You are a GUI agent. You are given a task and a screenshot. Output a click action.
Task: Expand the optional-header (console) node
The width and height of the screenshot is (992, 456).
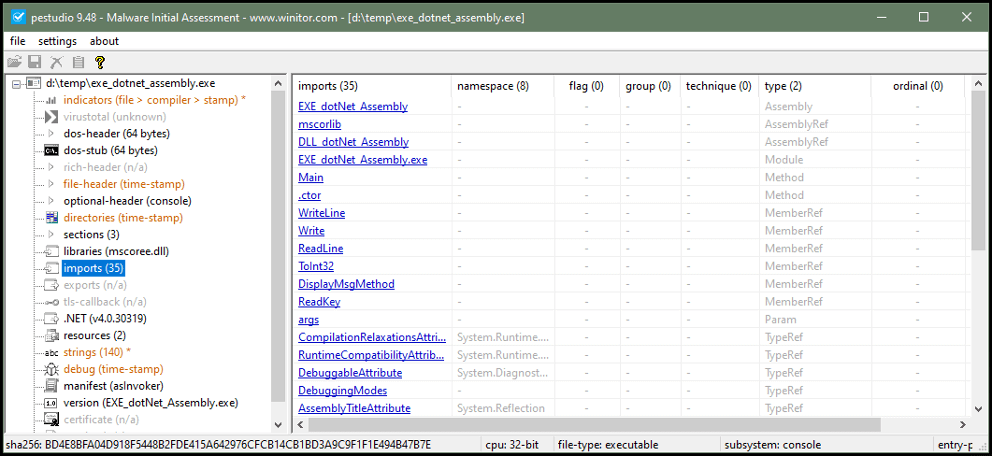point(51,201)
